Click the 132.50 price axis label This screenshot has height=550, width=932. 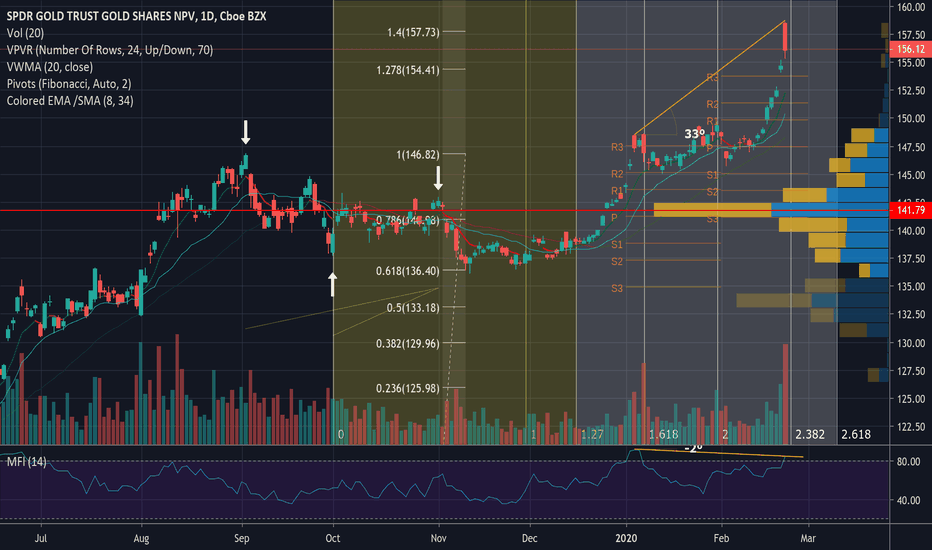pos(911,314)
